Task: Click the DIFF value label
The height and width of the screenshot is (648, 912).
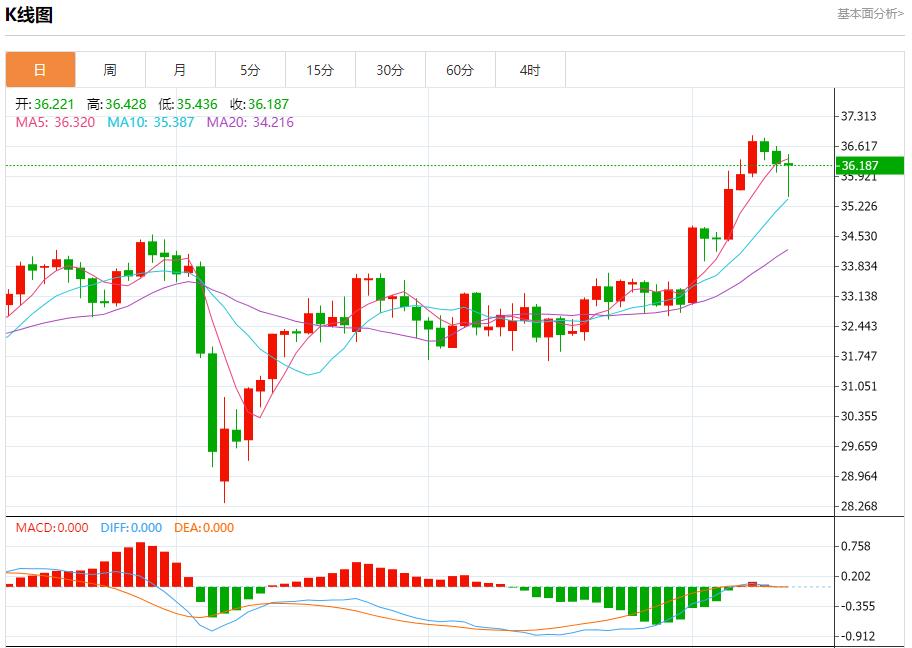Action: 131,528
